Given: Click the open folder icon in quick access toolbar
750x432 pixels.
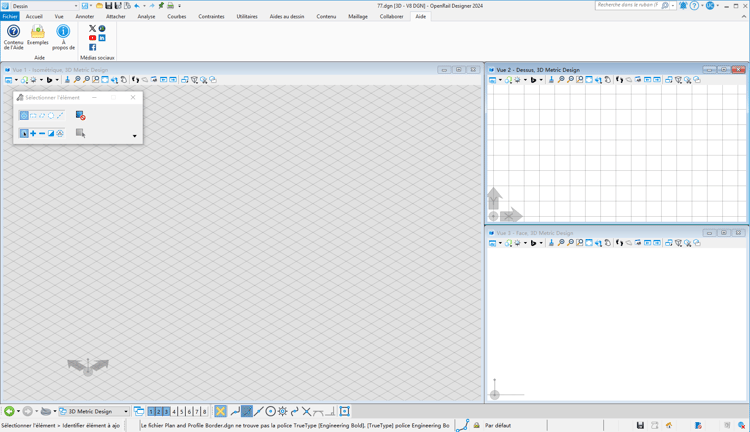Looking at the screenshot, I should coord(99,6).
